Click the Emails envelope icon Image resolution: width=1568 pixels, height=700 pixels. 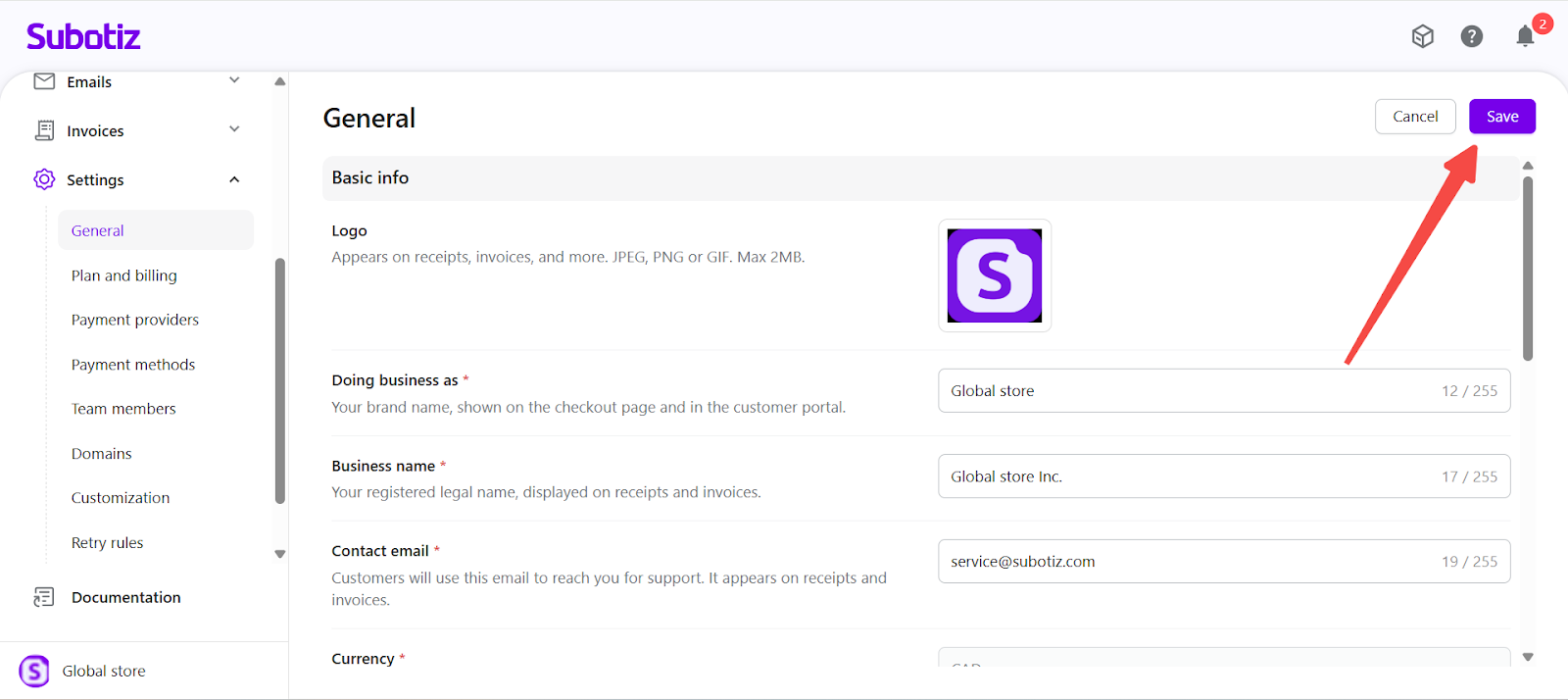[44, 81]
